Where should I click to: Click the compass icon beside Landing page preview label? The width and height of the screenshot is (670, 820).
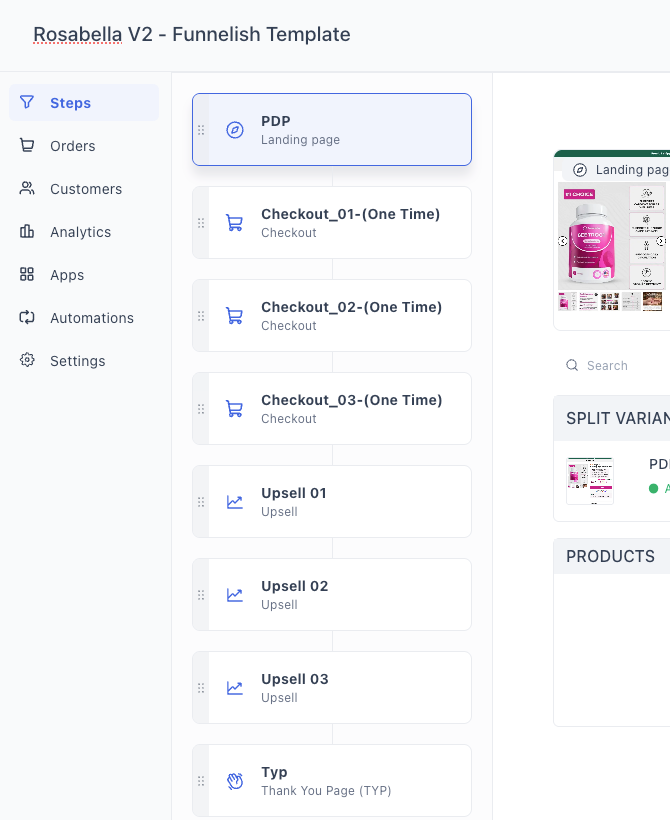(x=580, y=170)
